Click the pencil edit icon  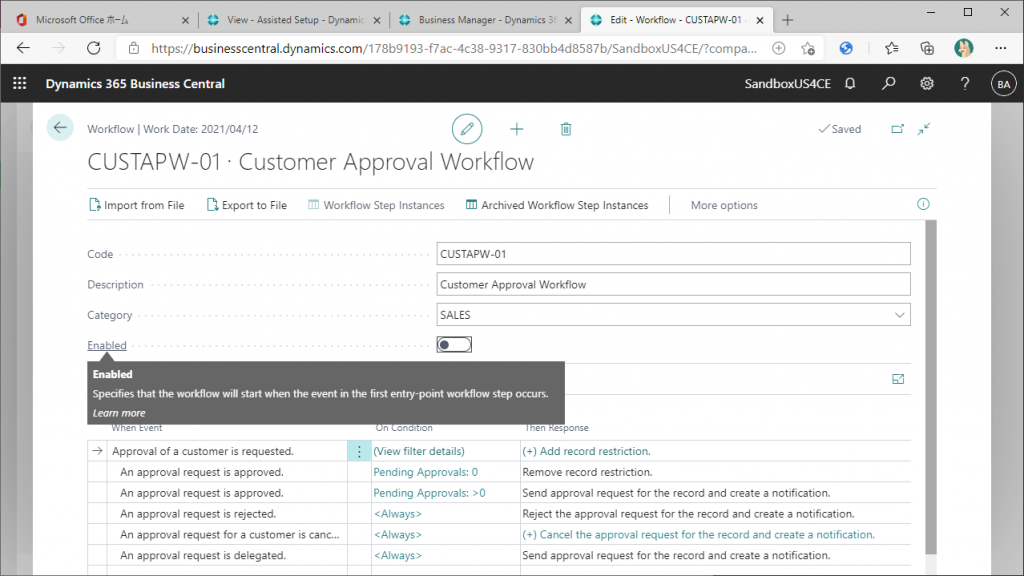click(x=467, y=129)
